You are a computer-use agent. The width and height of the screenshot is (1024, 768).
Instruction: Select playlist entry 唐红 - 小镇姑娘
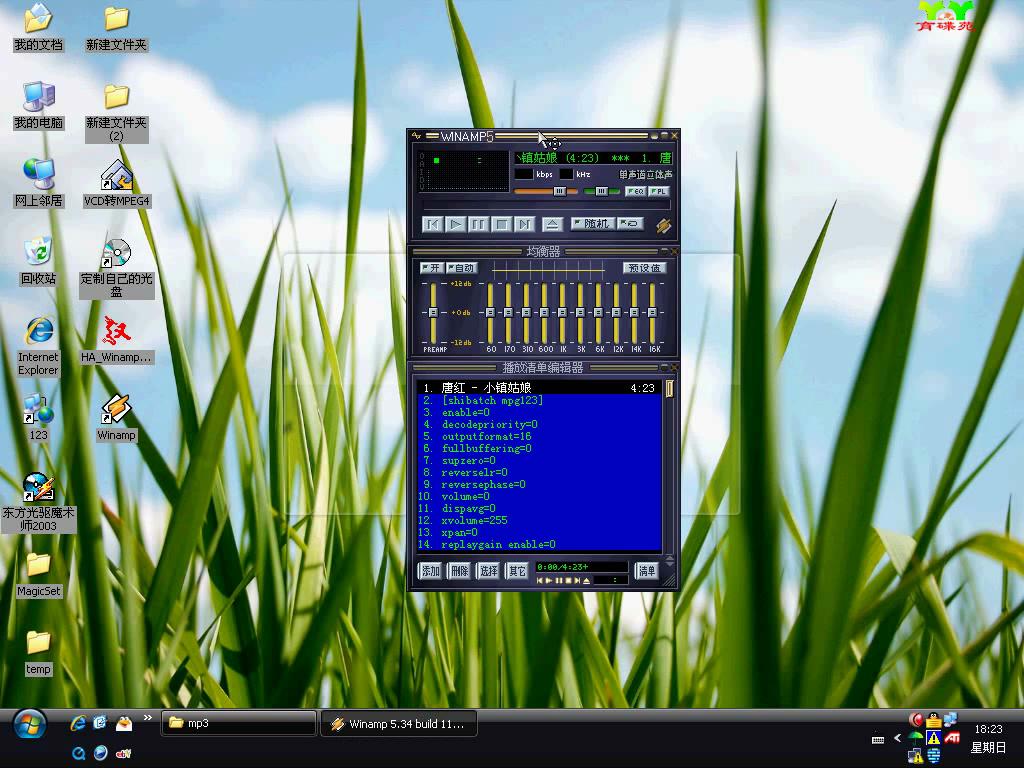point(539,388)
